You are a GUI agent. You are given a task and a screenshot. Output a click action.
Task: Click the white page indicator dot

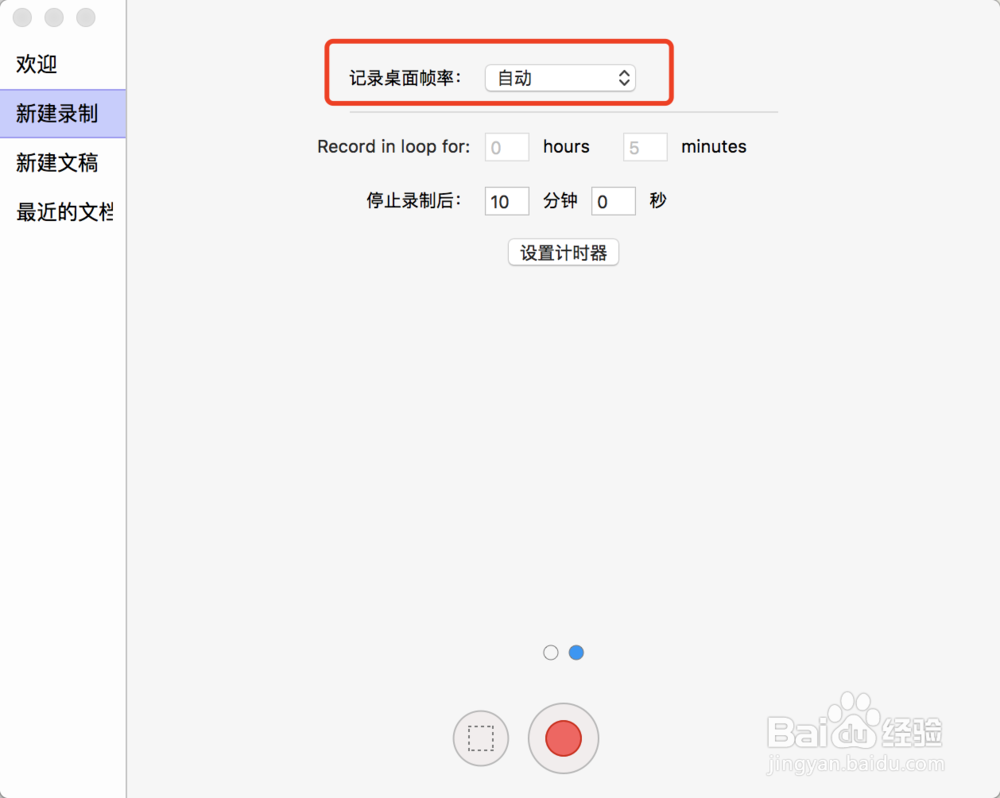coord(551,652)
